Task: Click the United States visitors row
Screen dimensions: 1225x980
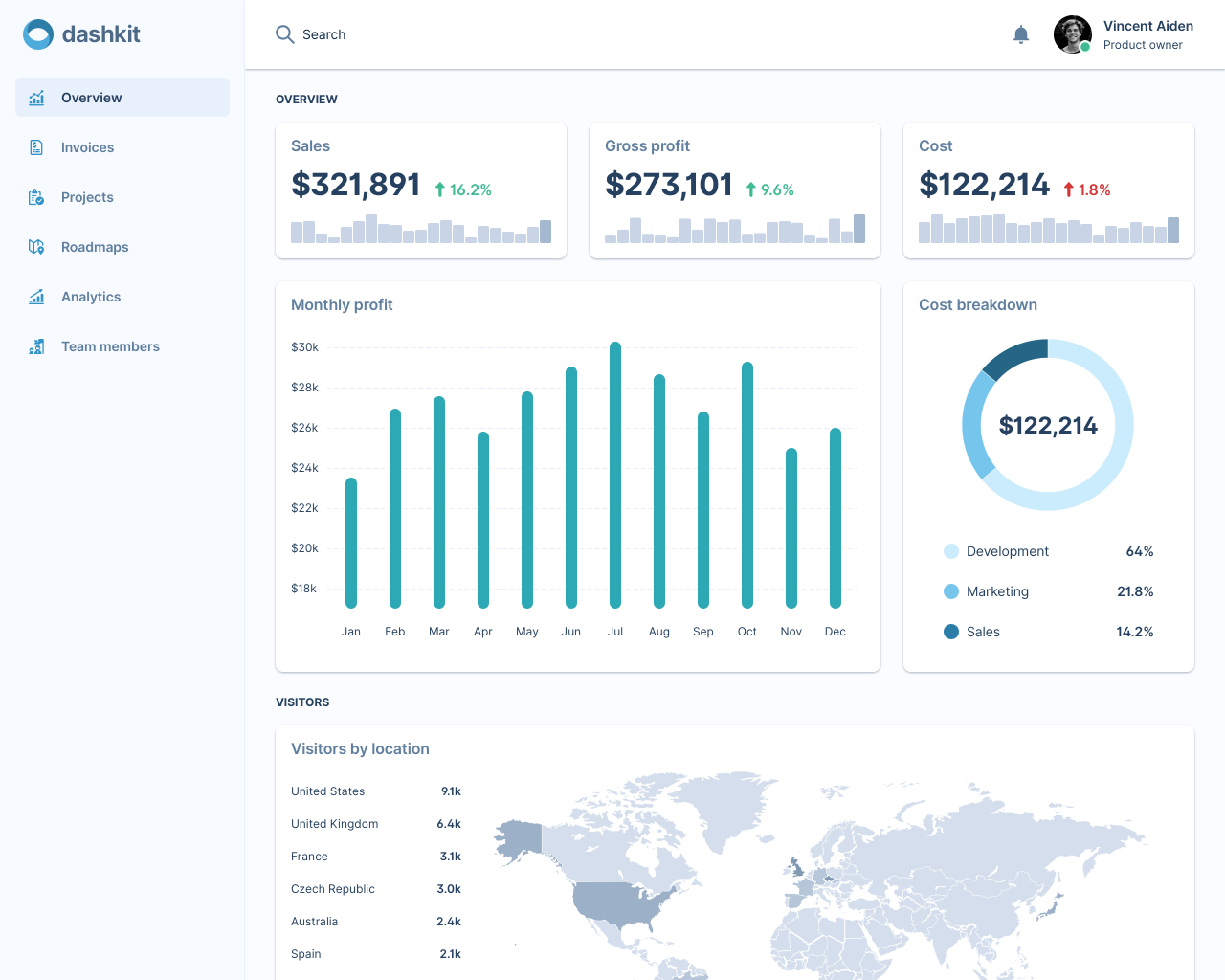Action: point(376,791)
